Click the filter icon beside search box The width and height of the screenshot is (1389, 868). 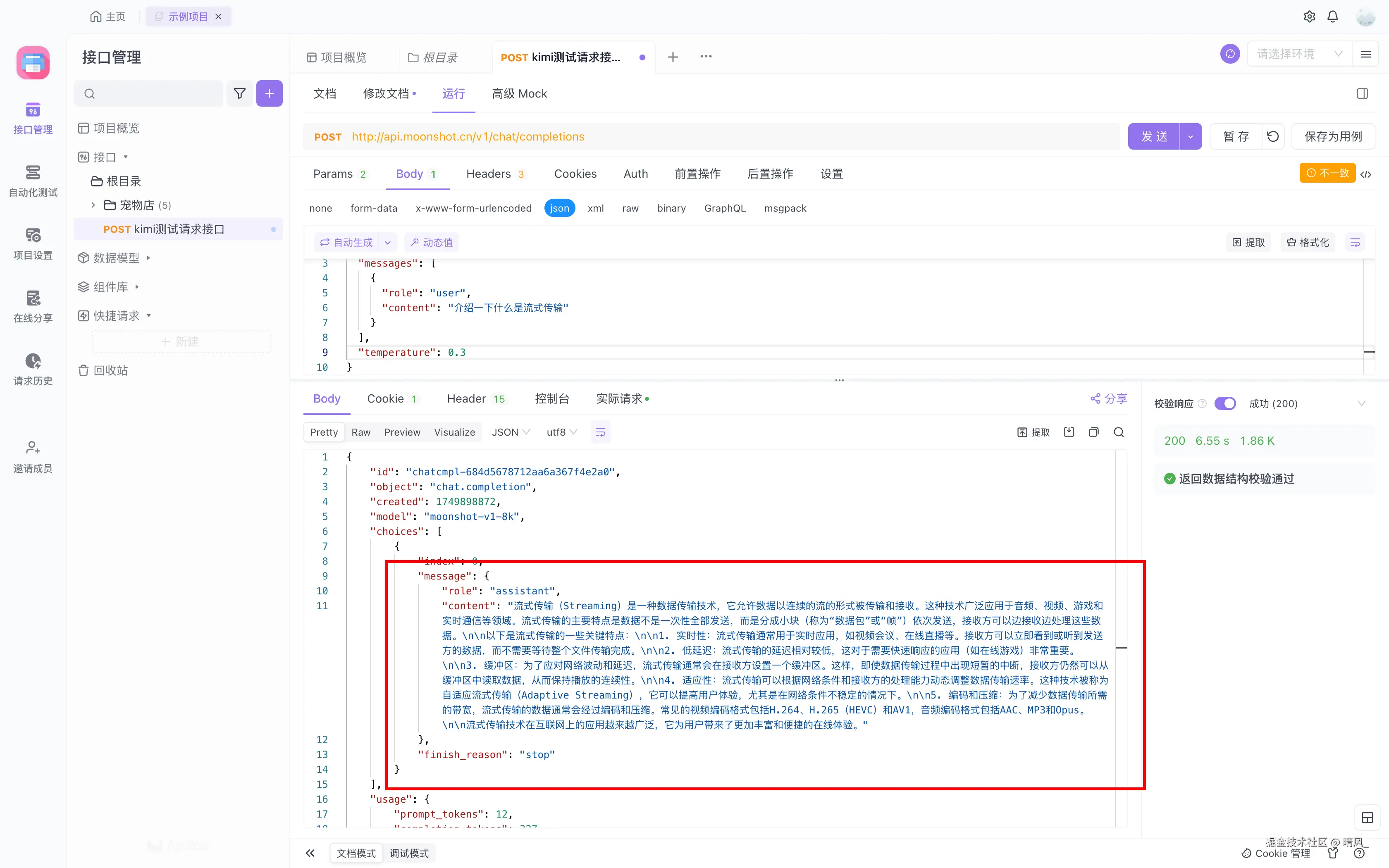(240, 93)
